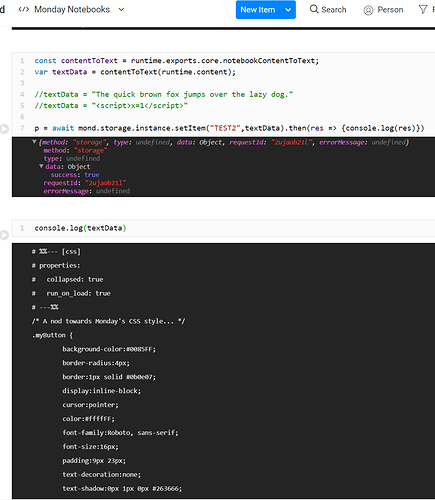This screenshot has width=435, height=500.
Task: Run the console.log(textData) cell
Action: coord(4,235)
